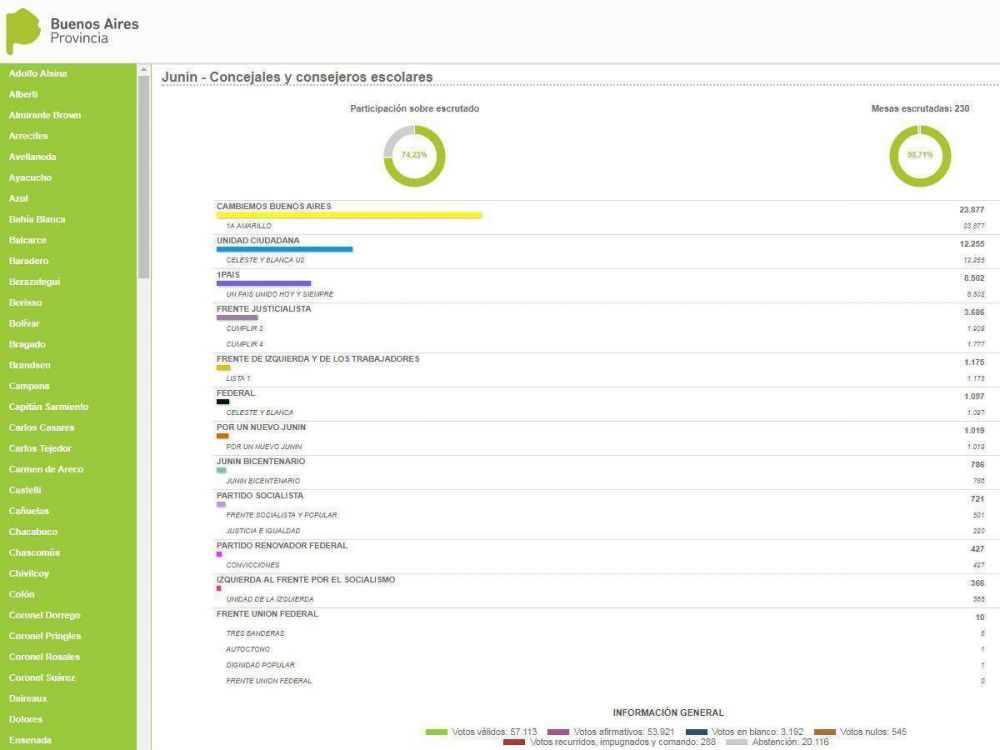This screenshot has width=1000, height=750.
Task: Select Cañuelas in the sidebar
Action: (x=29, y=511)
